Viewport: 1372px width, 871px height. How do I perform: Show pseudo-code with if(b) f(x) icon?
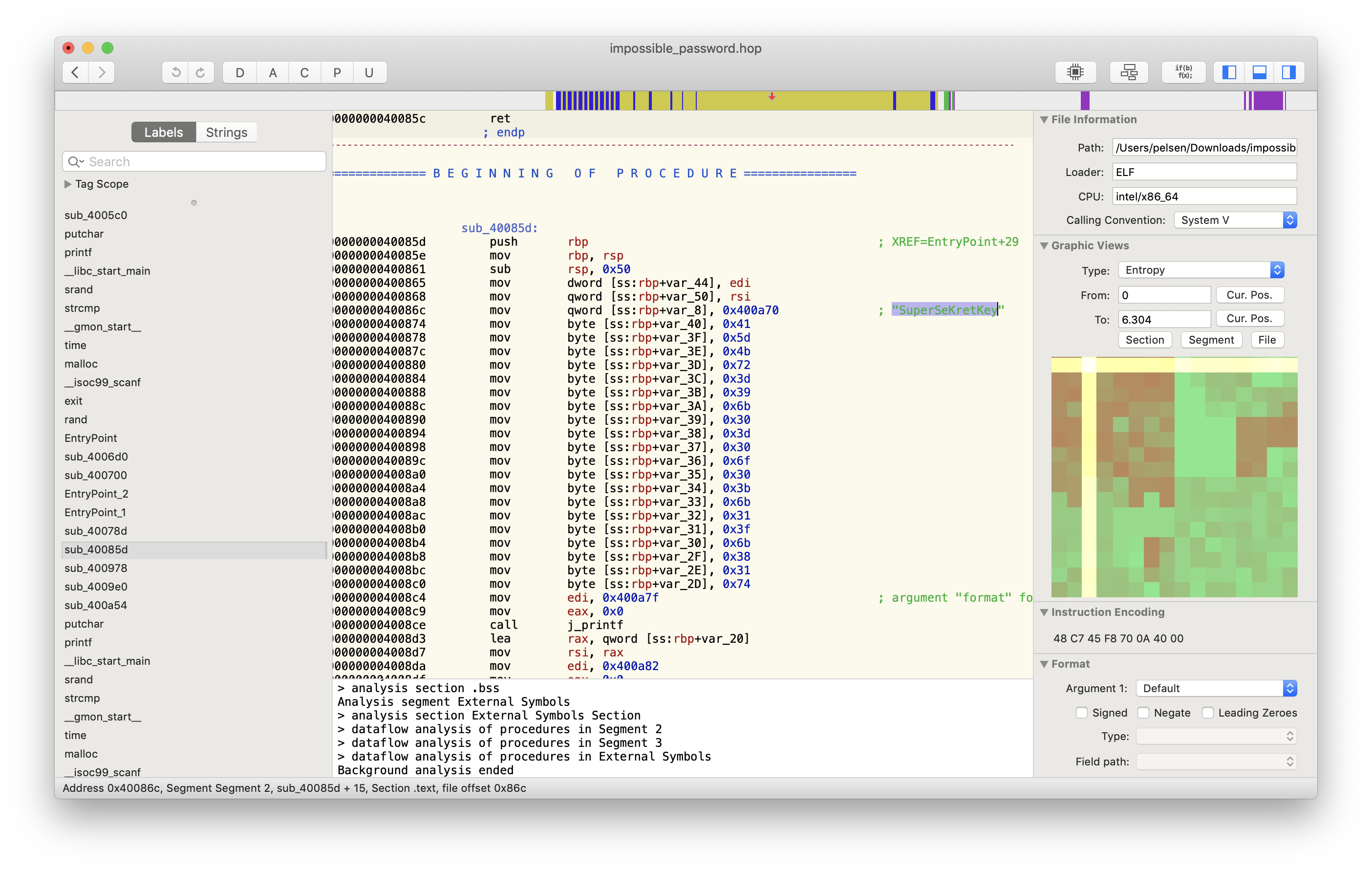click(1183, 72)
